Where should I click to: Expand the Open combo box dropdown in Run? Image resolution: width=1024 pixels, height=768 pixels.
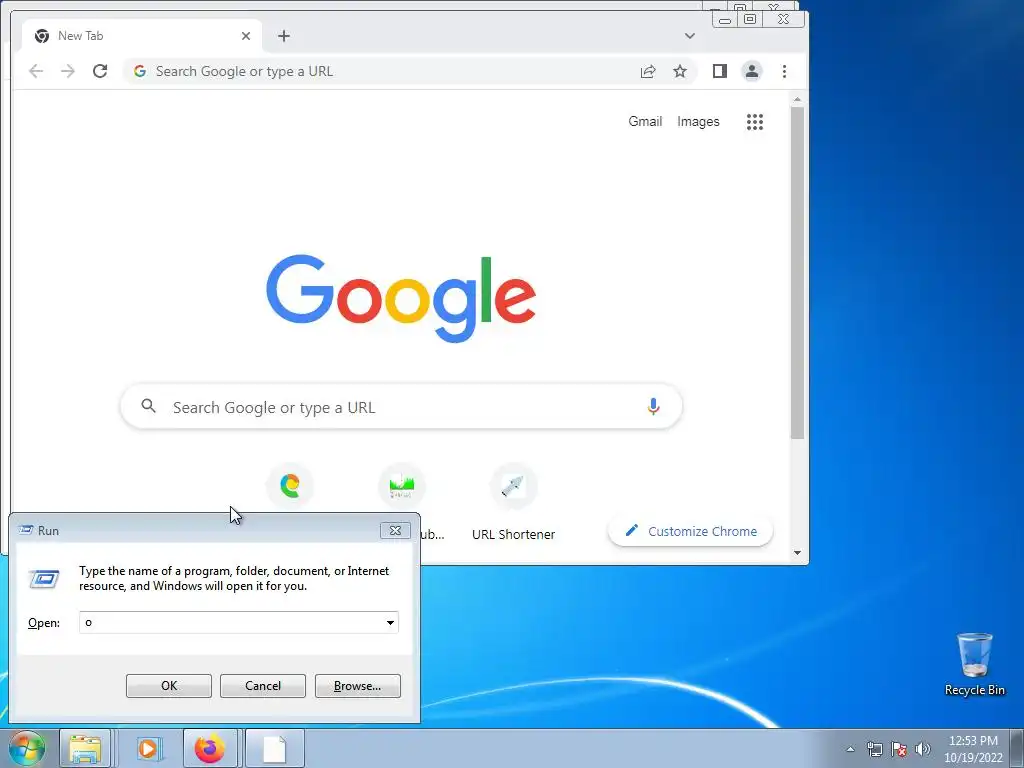390,622
